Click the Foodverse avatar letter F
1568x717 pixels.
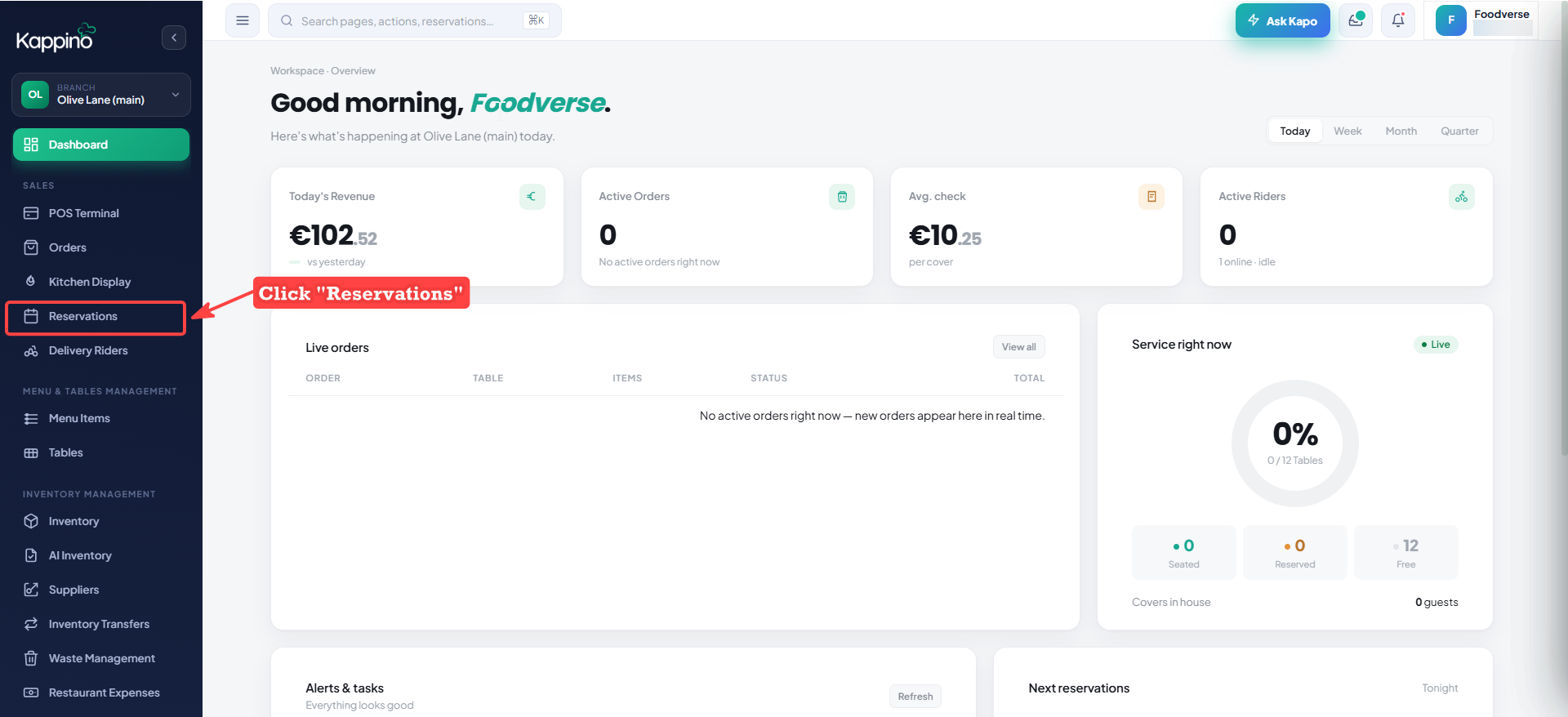1451,20
